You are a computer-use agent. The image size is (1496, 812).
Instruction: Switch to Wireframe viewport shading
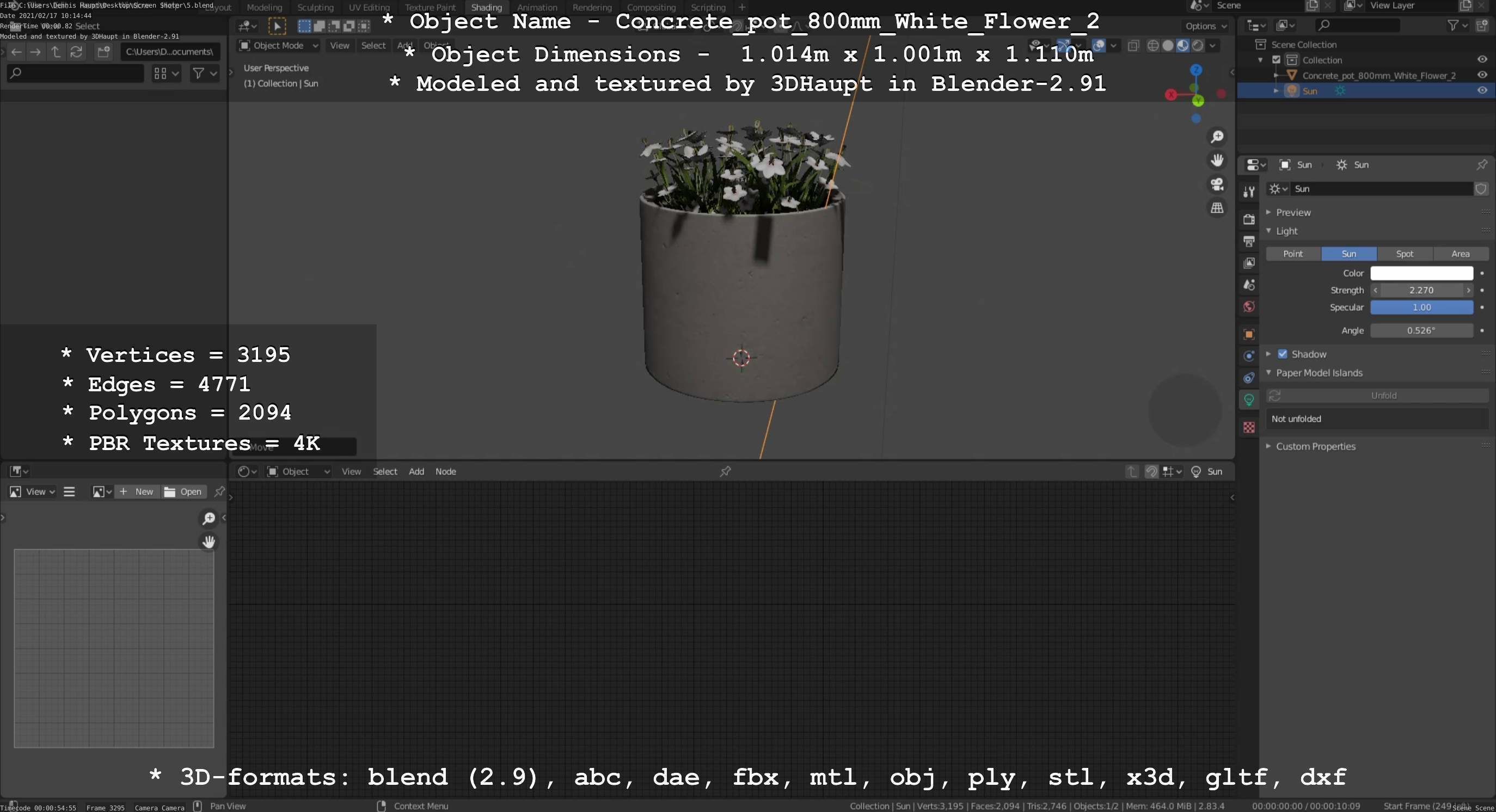point(1153,46)
